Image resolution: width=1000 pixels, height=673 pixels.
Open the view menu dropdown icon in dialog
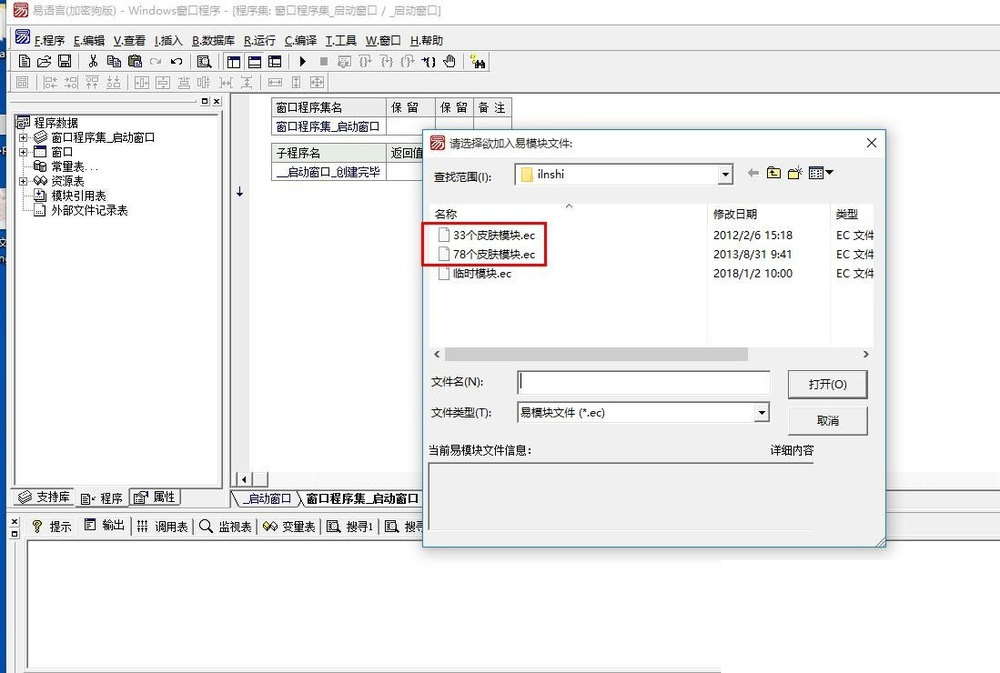pyautogui.click(x=821, y=173)
